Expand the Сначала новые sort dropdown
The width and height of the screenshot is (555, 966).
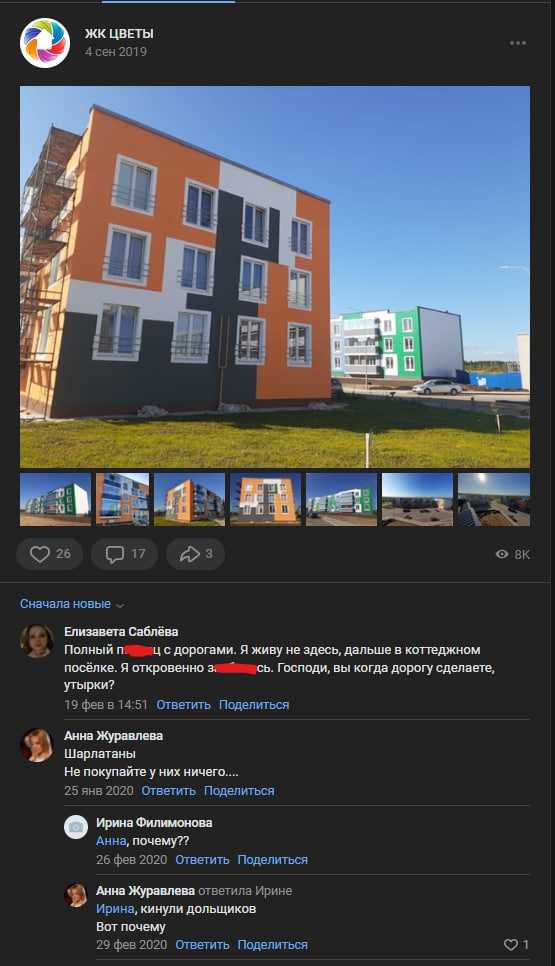[x=71, y=604]
